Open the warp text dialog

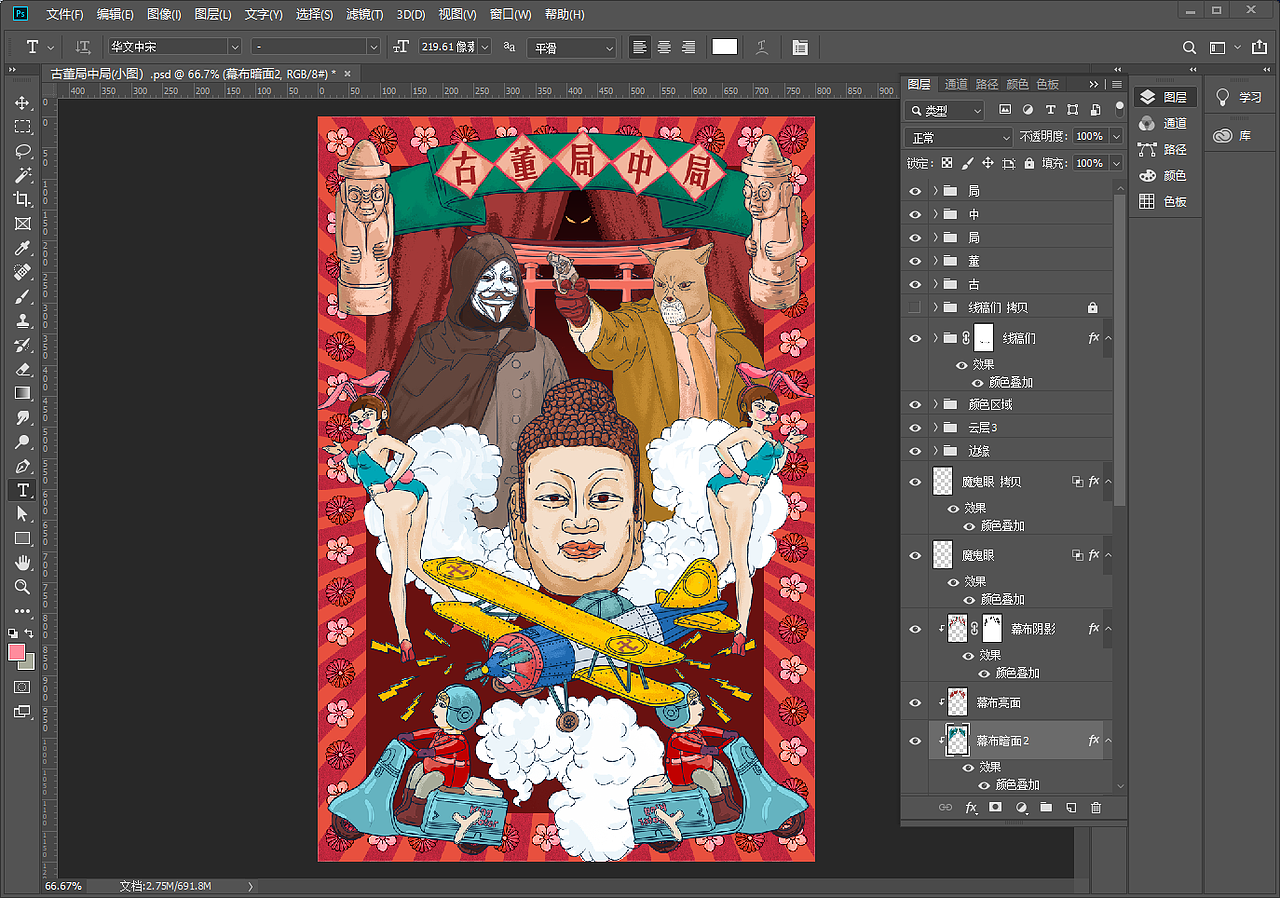762,47
